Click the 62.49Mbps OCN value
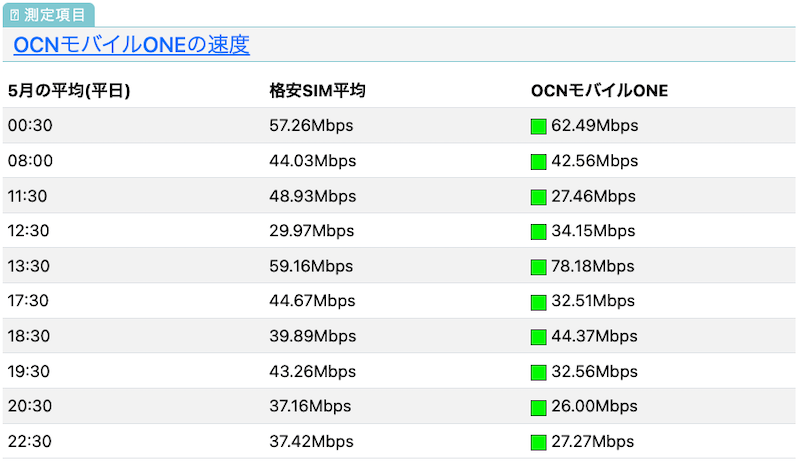The image size is (800, 463). pos(595,125)
